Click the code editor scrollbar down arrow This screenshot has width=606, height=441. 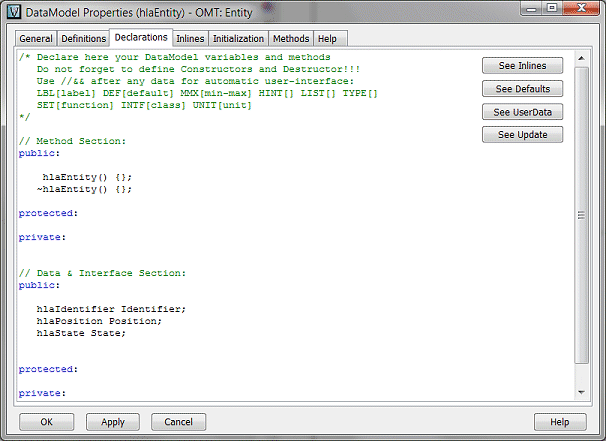(582, 393)
